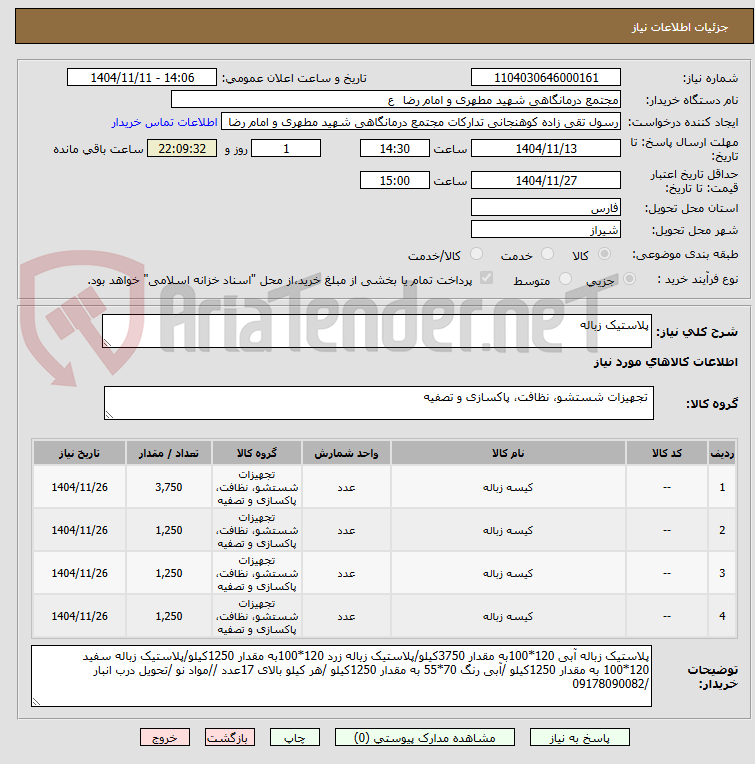Image resolution: width=755 pixels, height=764 pixels.
Task: Click کیسه زباله in row 3
Action: (x=508, y=573)
